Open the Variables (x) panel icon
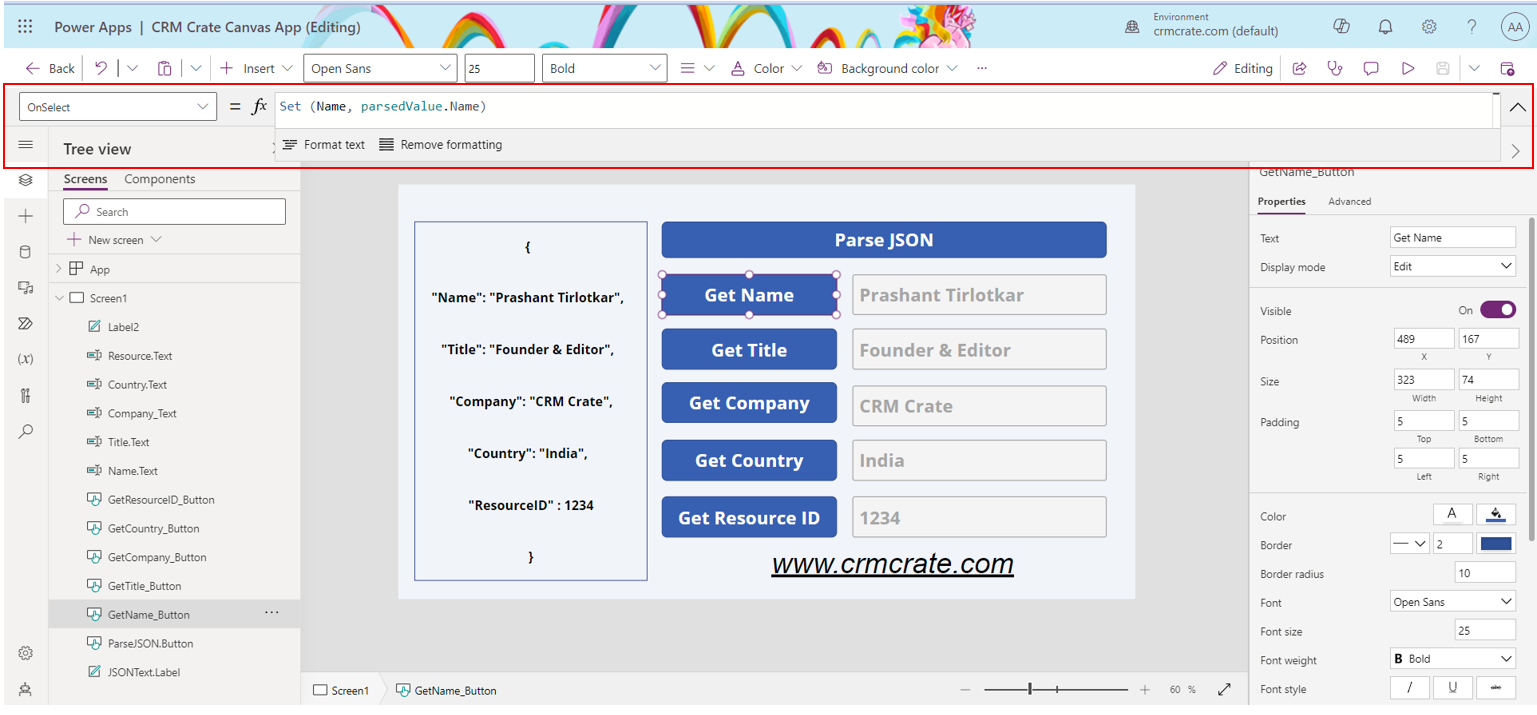The height and width of the screenshot is (715, 1537). coord(26,359)
